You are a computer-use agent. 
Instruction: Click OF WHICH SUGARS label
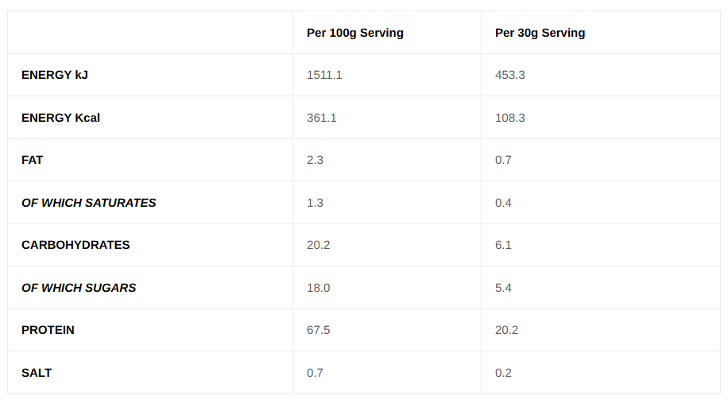78,288
